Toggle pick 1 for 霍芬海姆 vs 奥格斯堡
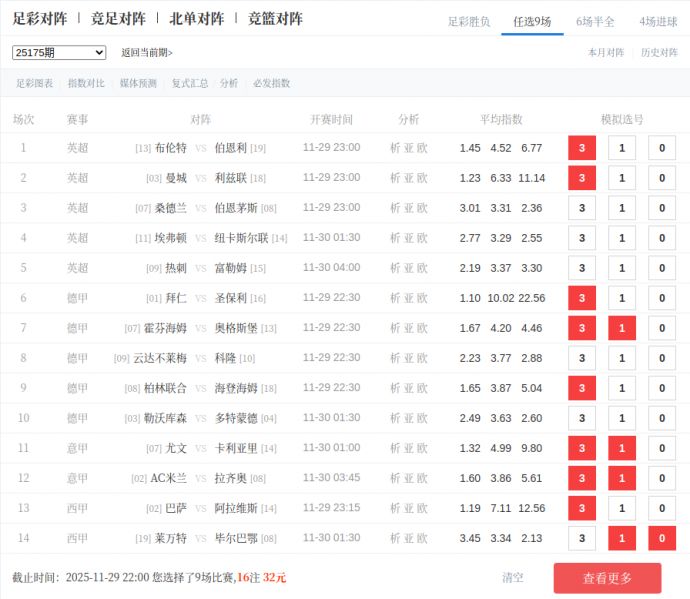 tap(621, 328)
